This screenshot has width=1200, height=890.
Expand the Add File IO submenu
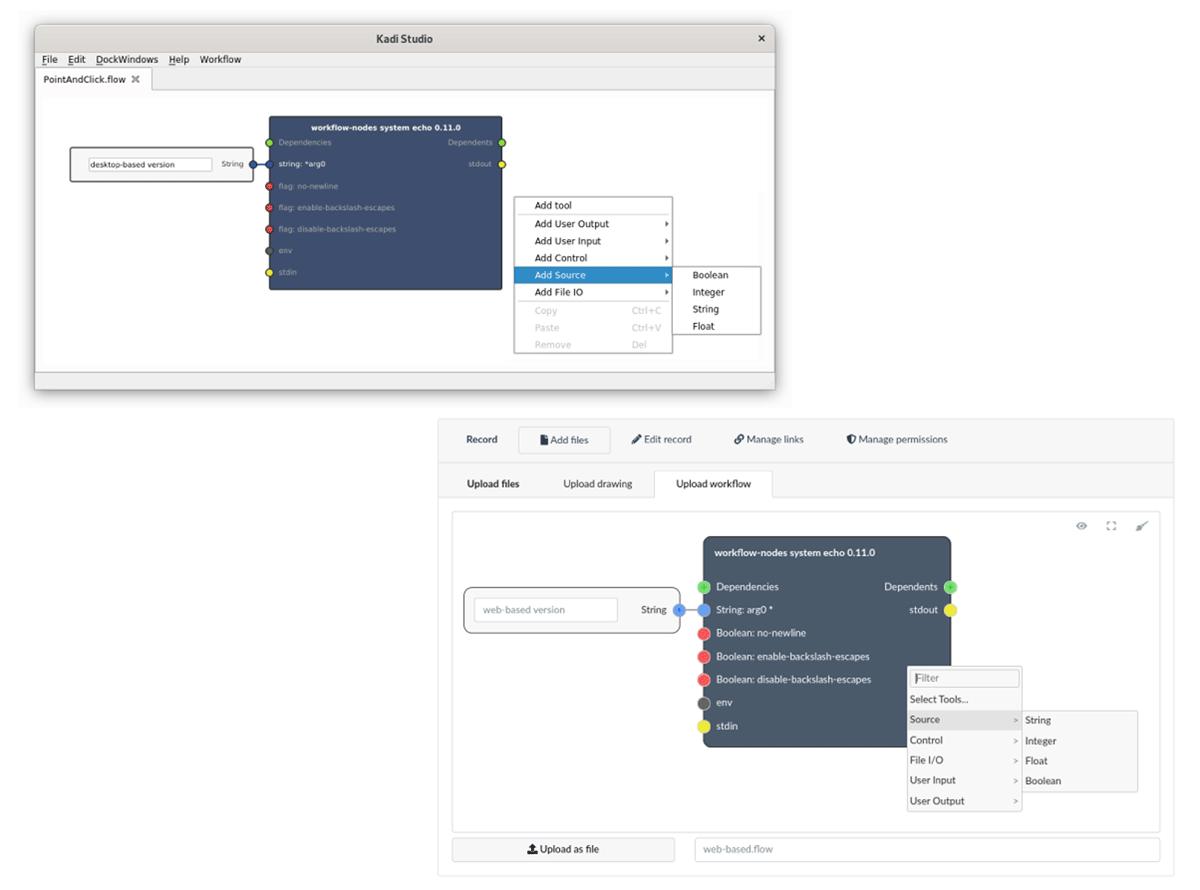pyautogui.click(x=593, y=293)
